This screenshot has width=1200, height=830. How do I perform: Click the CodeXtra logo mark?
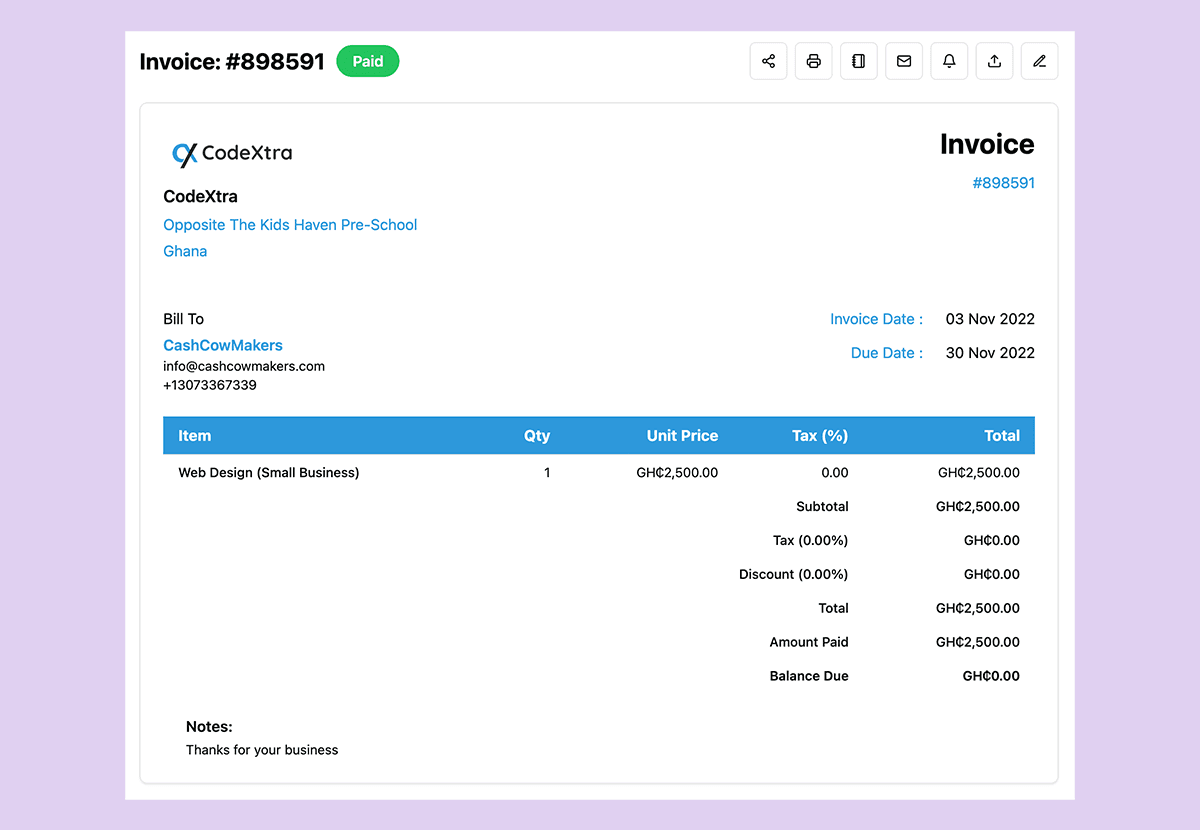pos(181,153)
